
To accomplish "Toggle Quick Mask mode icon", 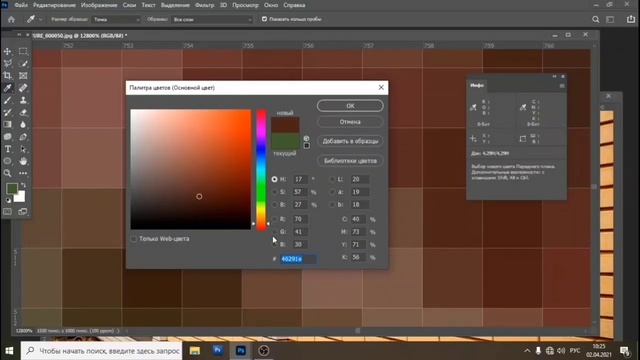I will (7, 212).
